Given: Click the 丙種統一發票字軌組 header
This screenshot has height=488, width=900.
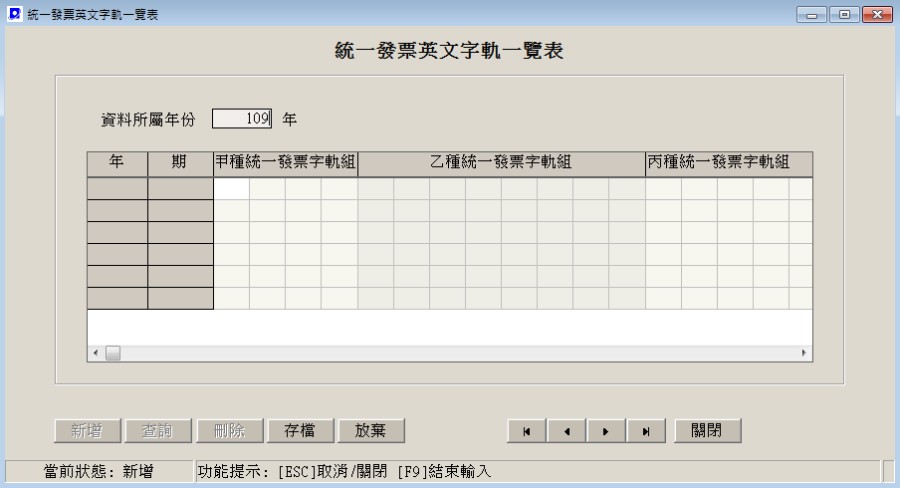Looking at the screenshot, I should (729, 164).
